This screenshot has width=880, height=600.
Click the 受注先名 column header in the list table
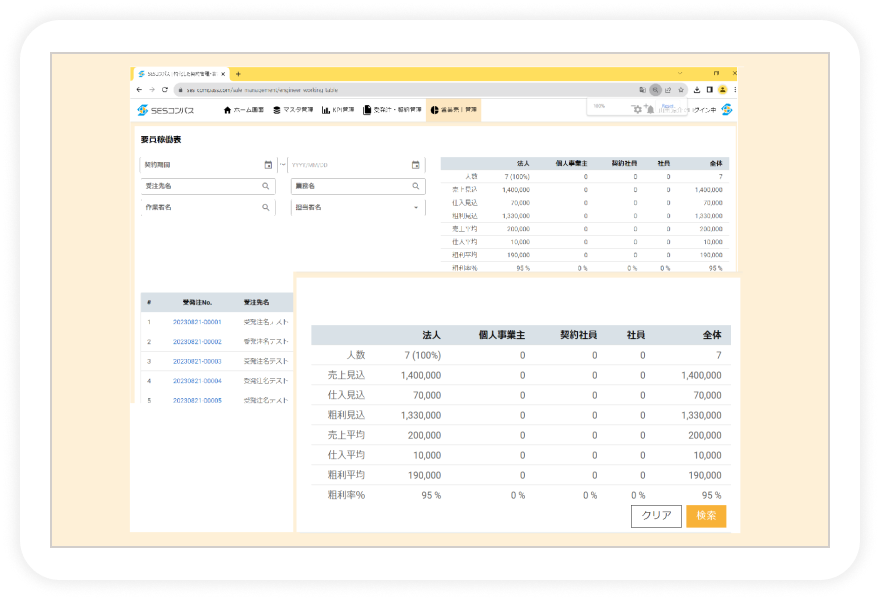coord(256,303)
